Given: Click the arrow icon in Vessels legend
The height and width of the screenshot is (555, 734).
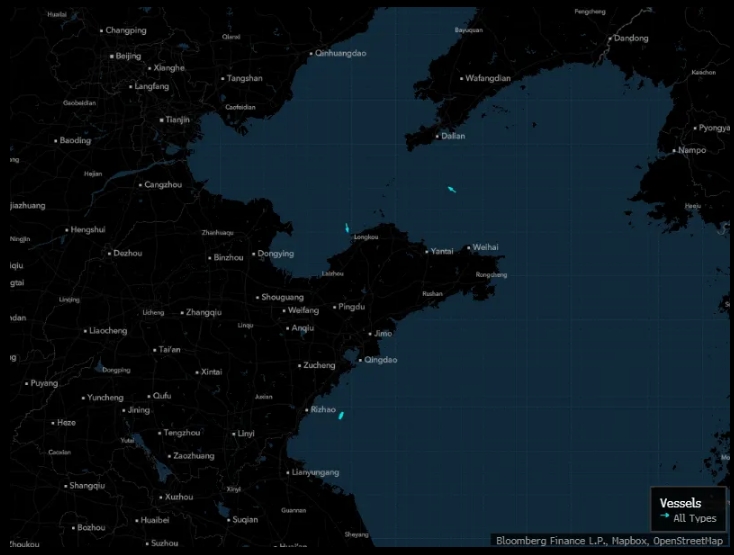Looking at the screenshot, I should coord(664,517).
